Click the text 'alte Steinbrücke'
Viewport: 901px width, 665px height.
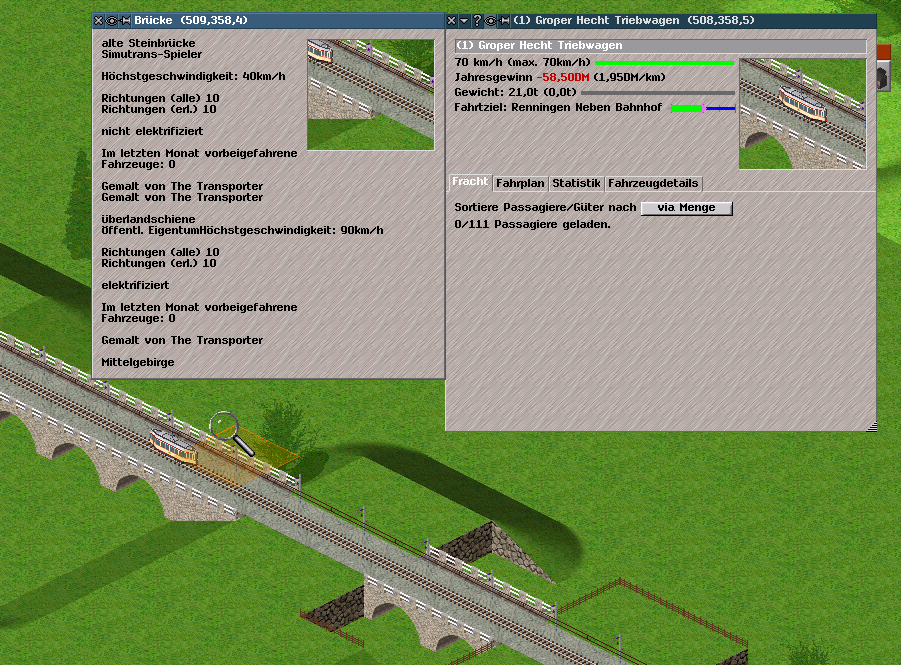point(148,43)
